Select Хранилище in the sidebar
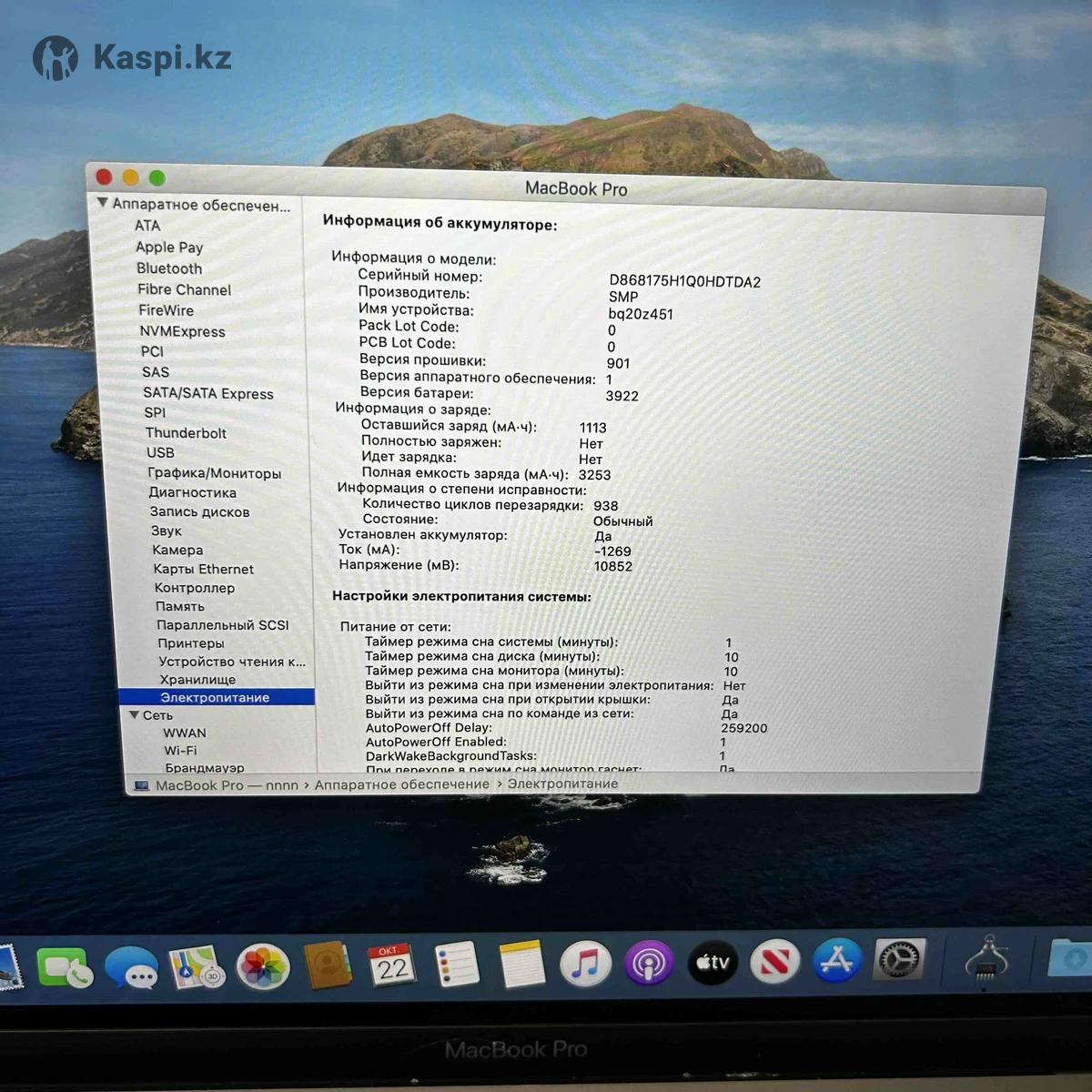The image size is (1092, 1092). (x=197, y=680)
